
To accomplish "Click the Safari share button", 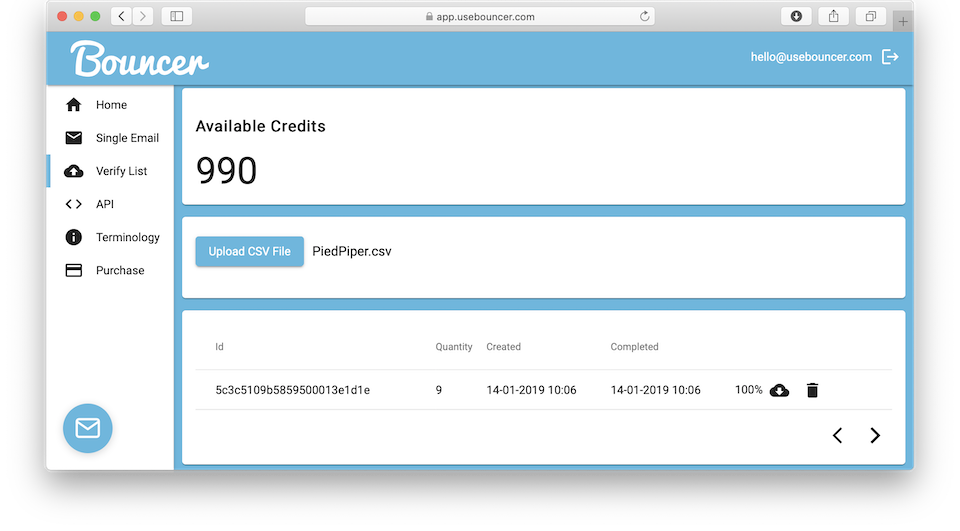I will click(x=833, y=17).
